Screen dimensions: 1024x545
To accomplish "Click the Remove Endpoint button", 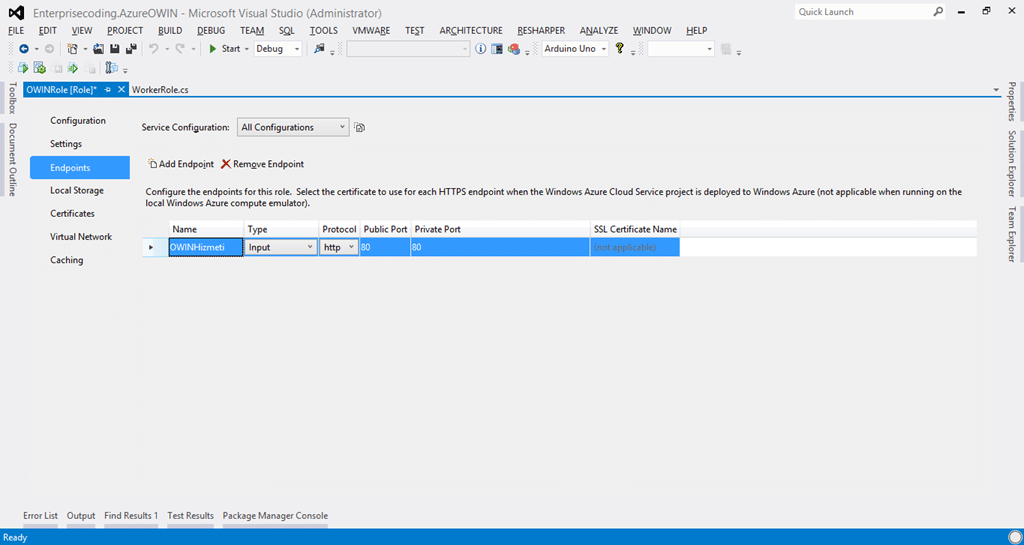I will tap(263, 164).
